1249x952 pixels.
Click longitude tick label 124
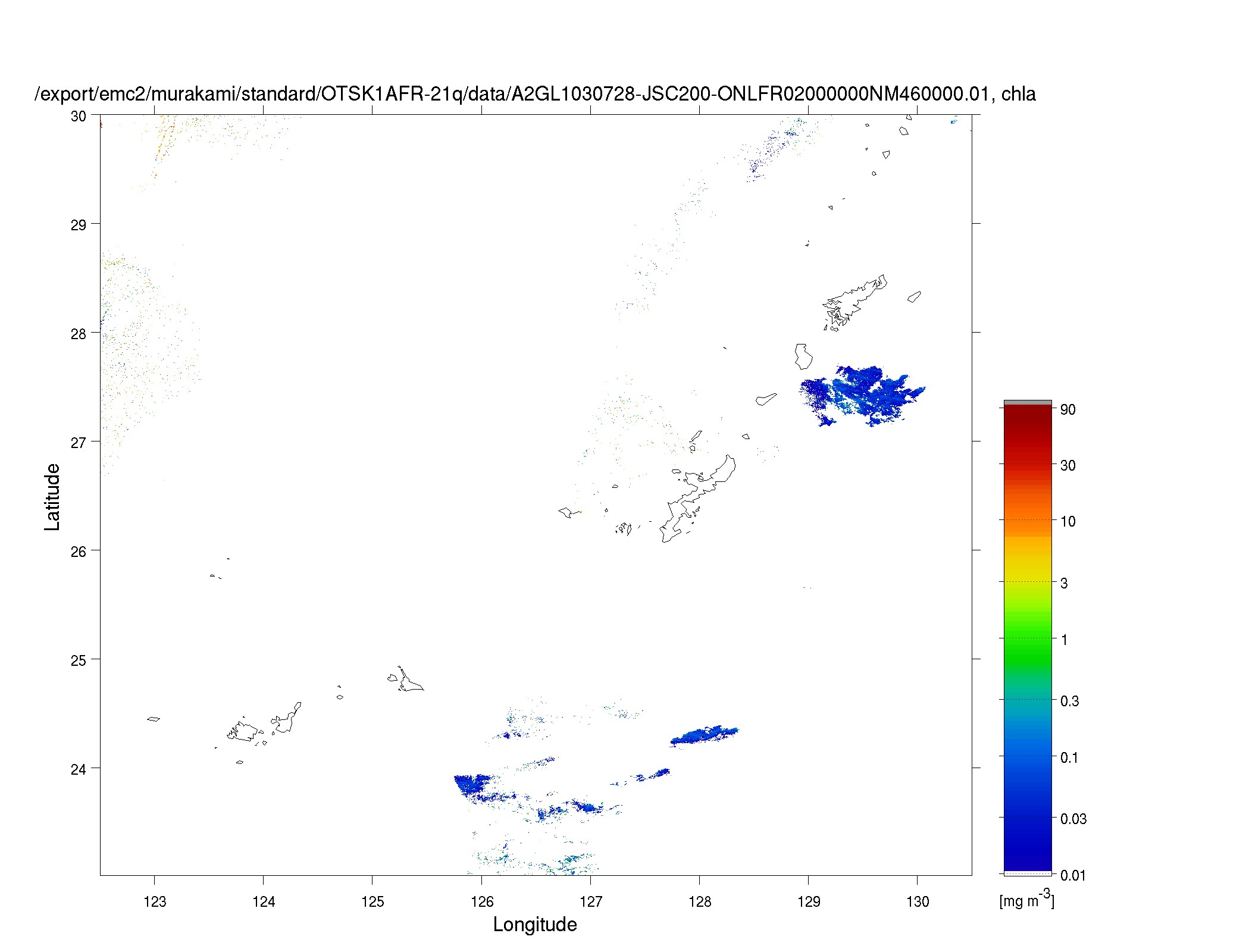pos(264,902)
